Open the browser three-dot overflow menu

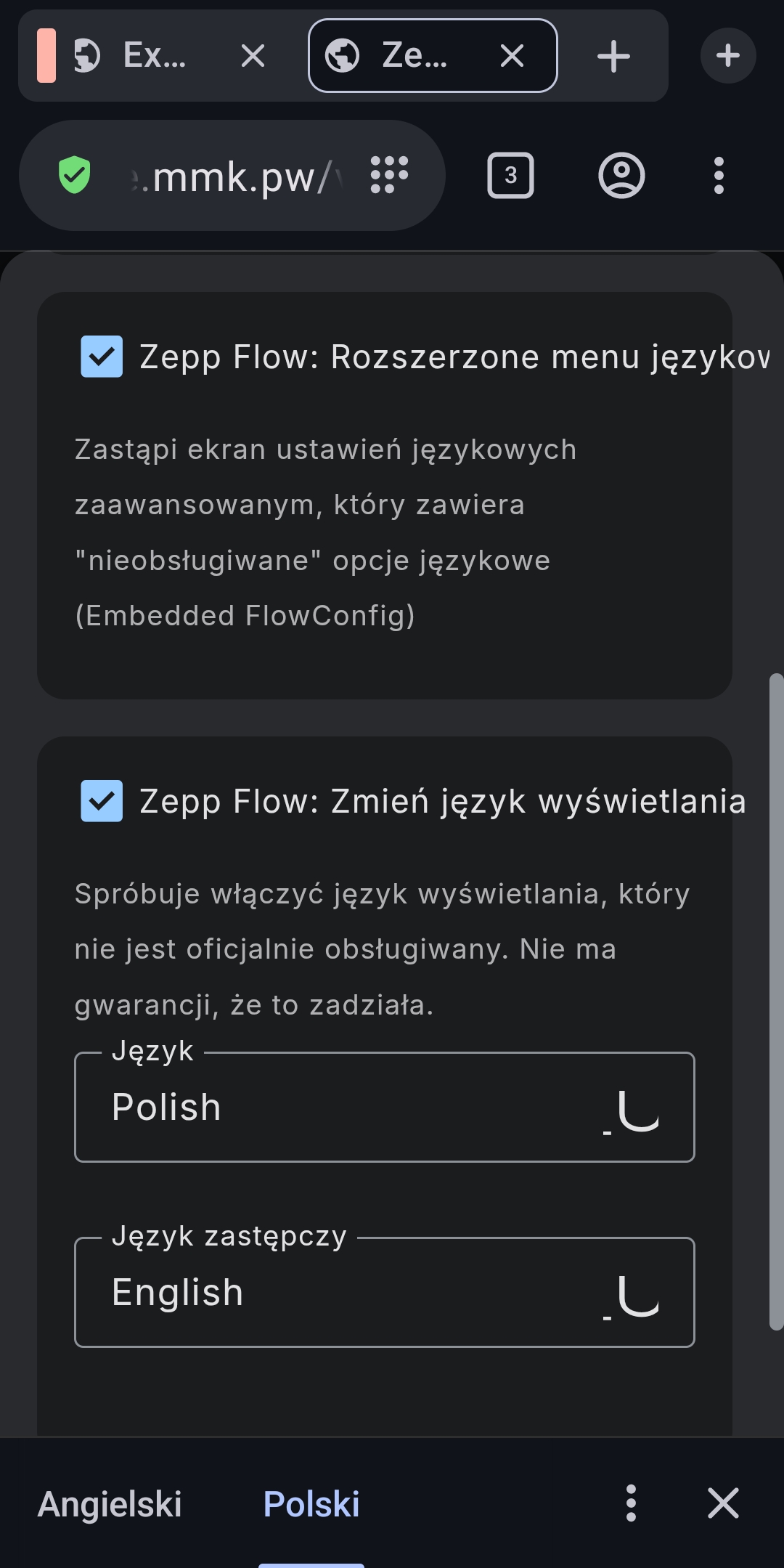[x=719, y=176]
